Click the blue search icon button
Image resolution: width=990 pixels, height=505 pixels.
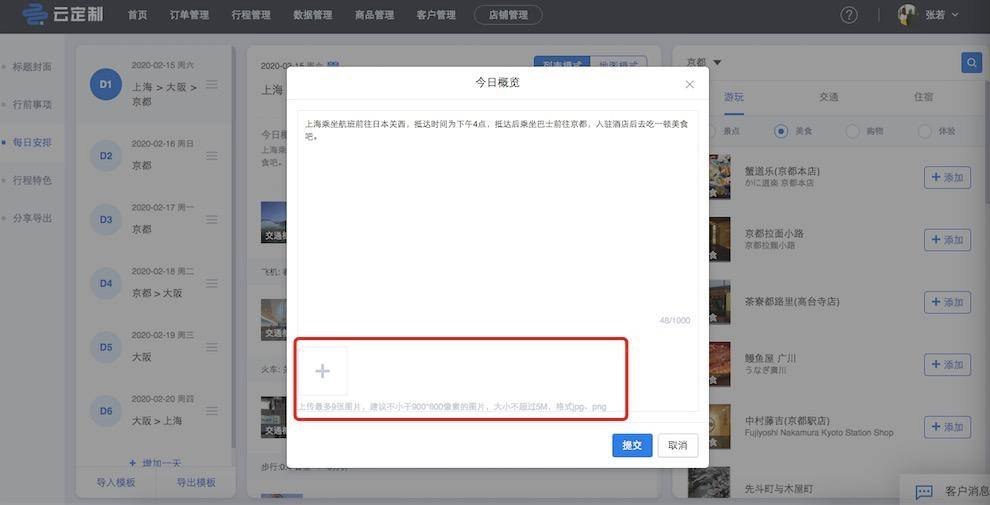[972, 62]
